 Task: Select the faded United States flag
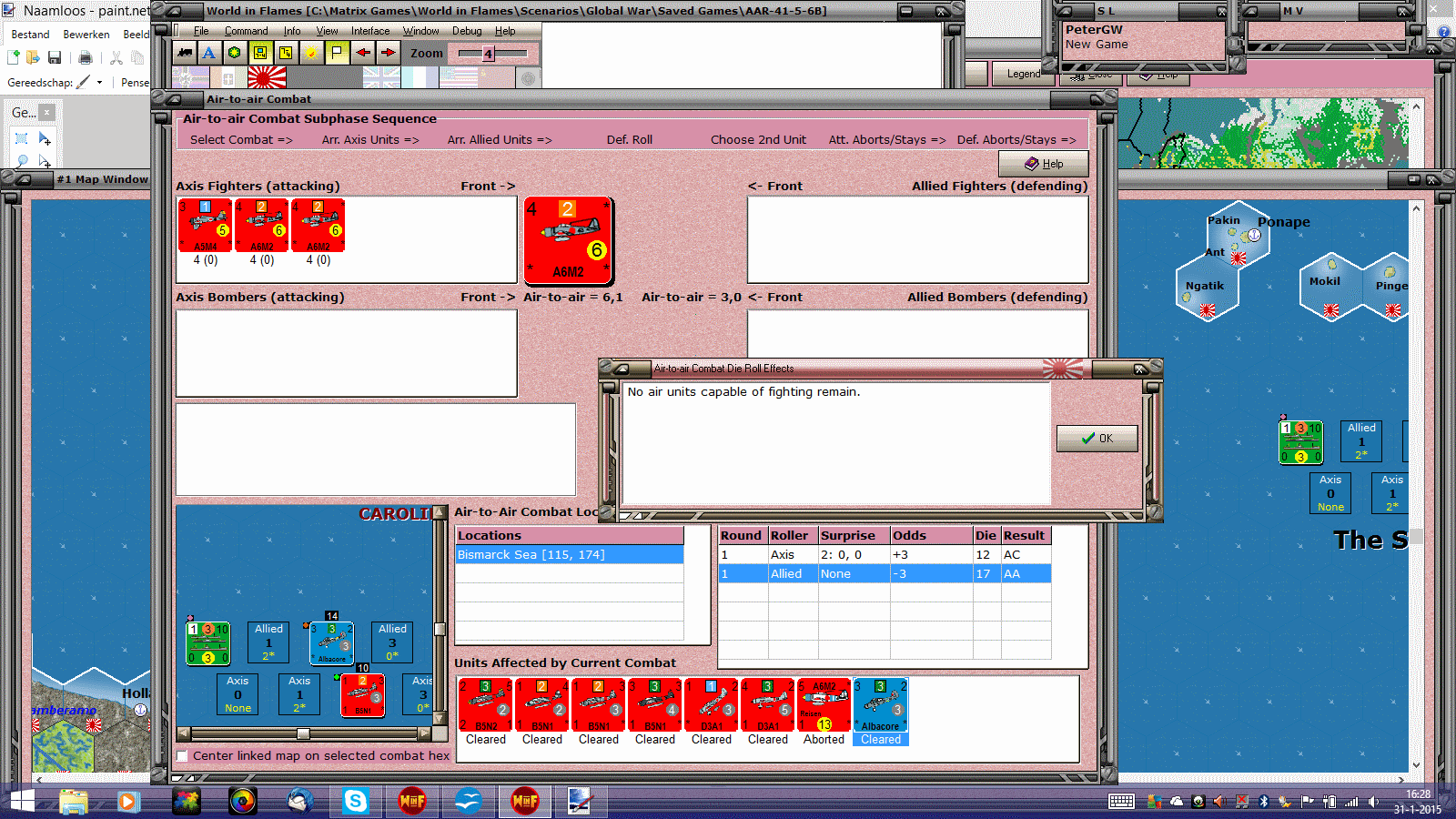tap(459, 77)
